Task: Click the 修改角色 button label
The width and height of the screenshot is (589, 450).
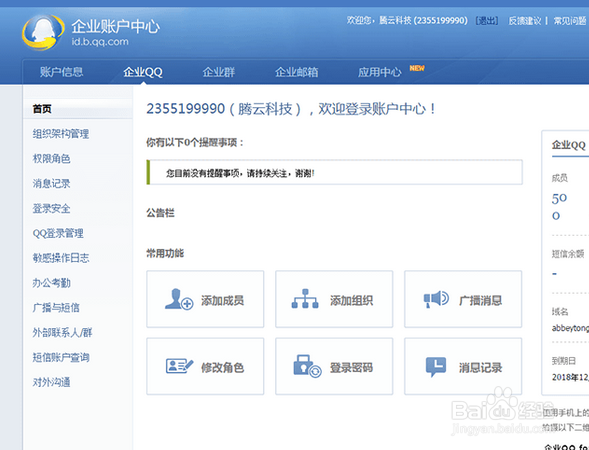Action: coord(222,367)
